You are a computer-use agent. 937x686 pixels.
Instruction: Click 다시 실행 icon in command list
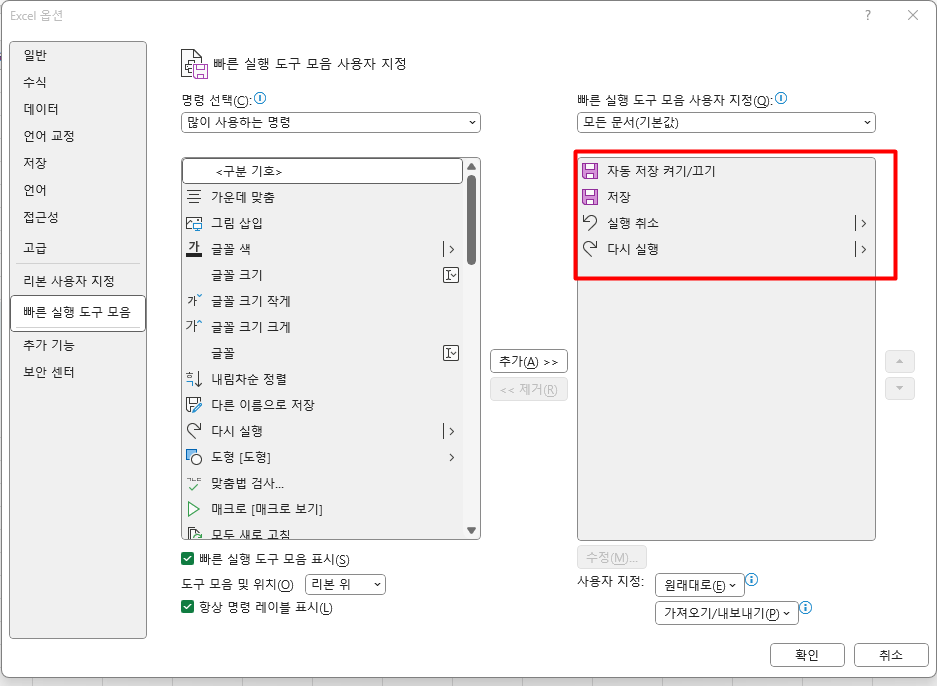194,430
